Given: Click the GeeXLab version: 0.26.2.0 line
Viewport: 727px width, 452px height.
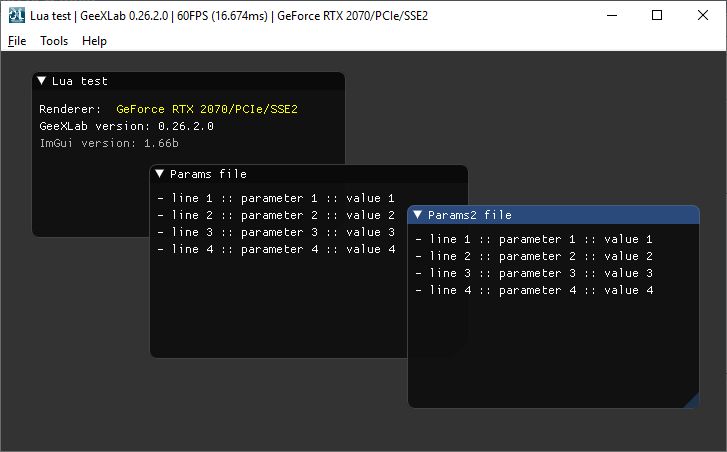Looking at the screenshot, I should 127,126.
